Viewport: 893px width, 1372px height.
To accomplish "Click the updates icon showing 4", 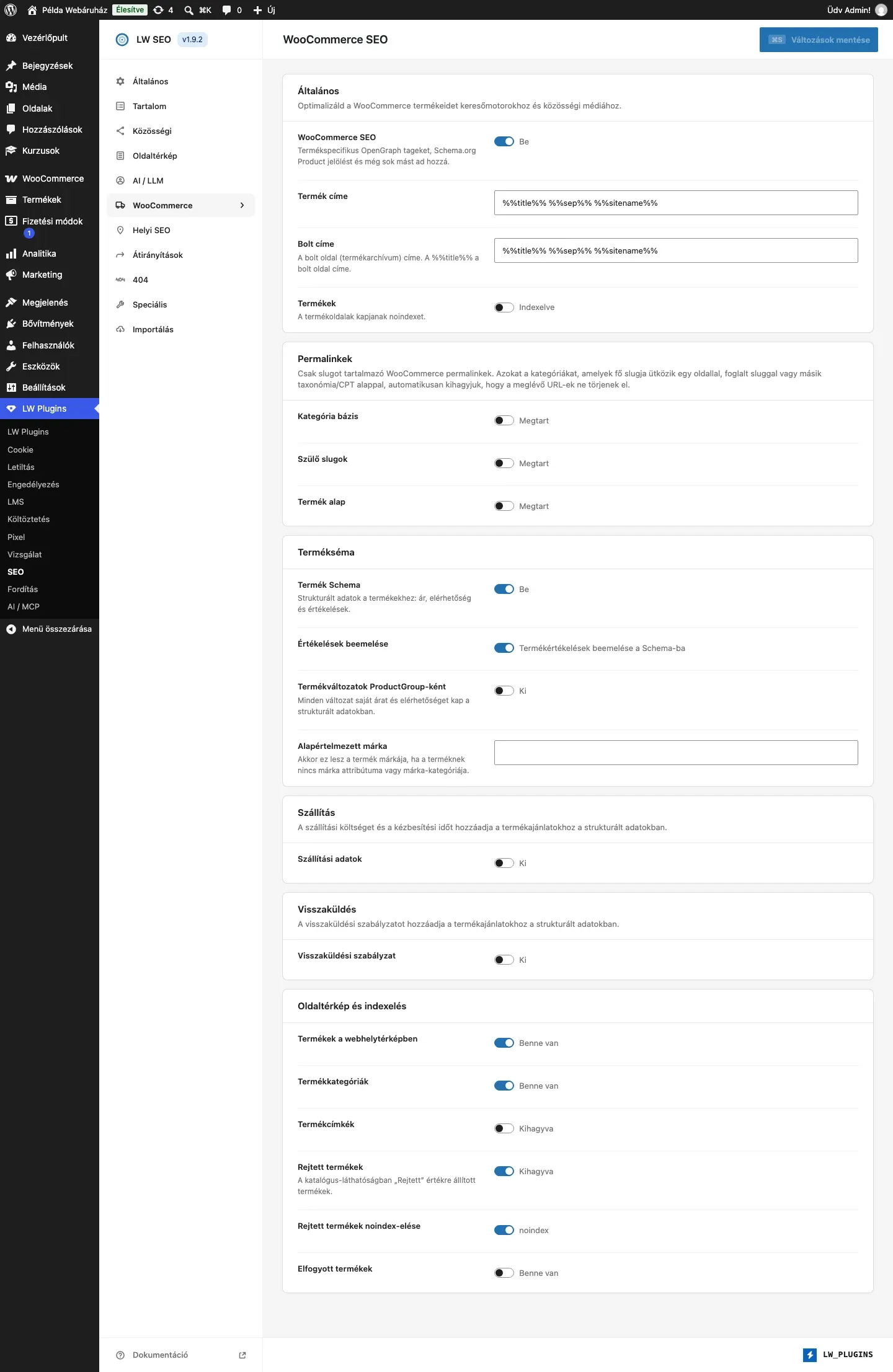I will [x=158, y=10].
